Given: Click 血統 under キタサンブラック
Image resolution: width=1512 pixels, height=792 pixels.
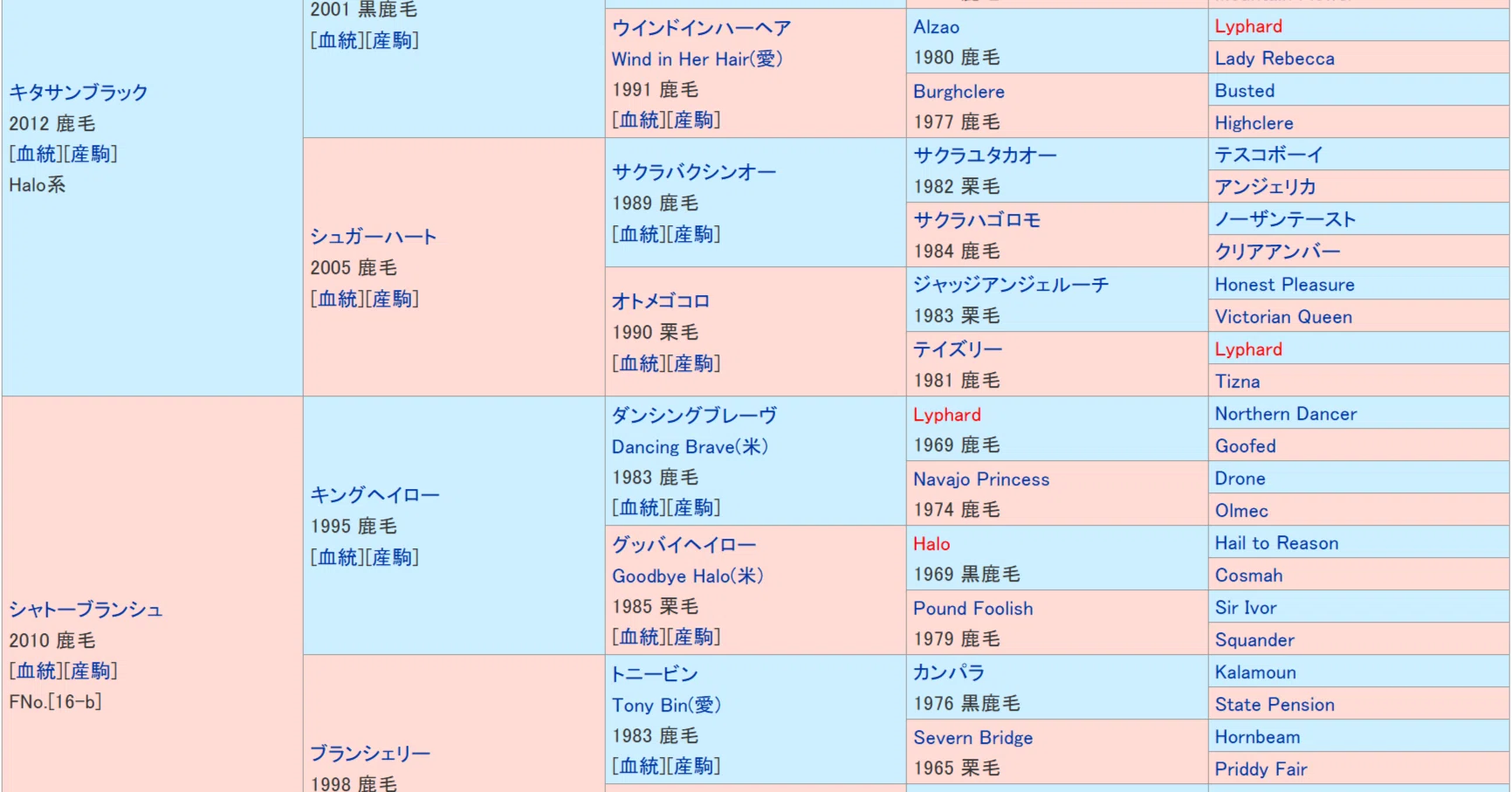Looking at the screenshot, I should (x=38, y=155).
